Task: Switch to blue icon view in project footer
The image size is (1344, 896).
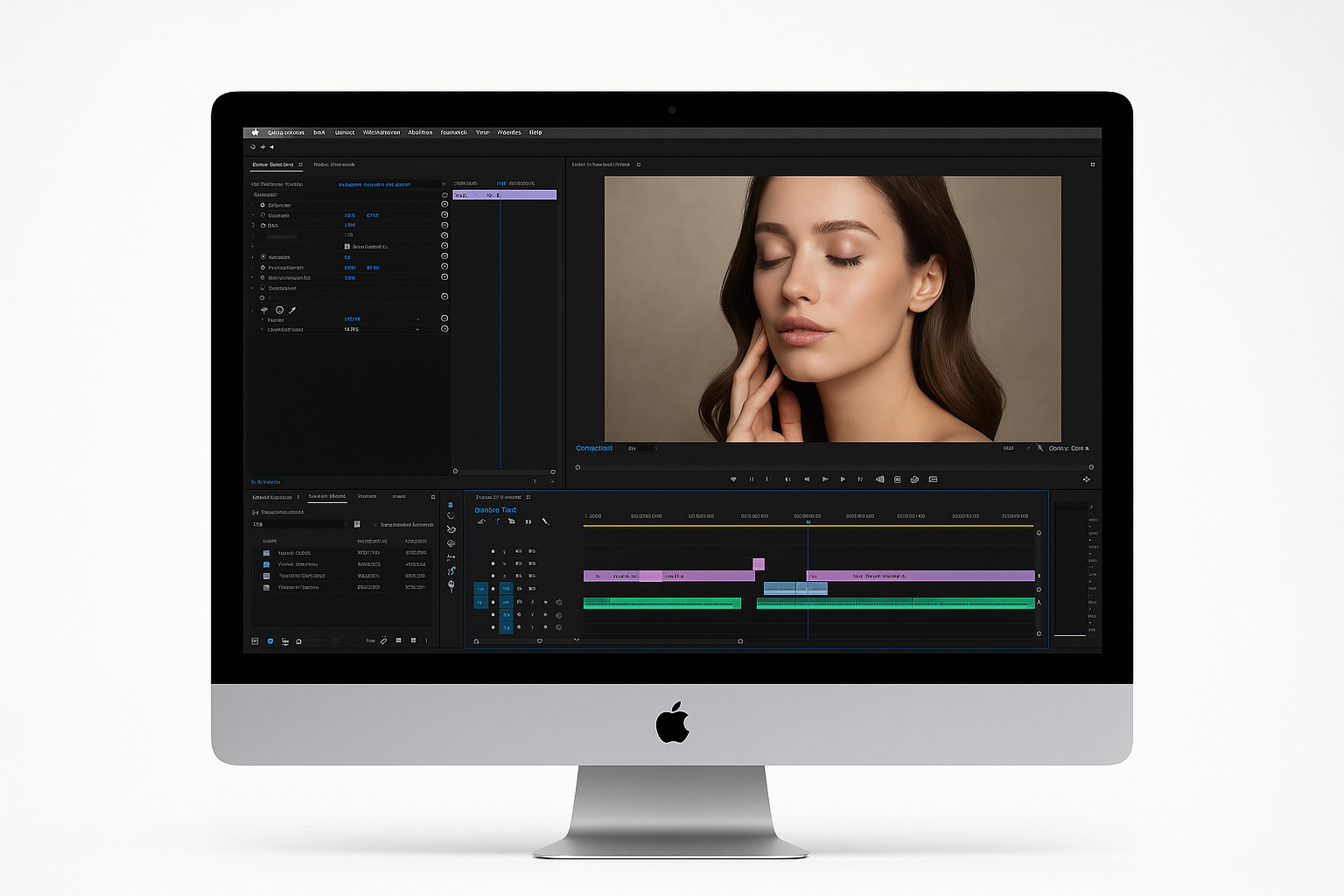Action: 270,641
